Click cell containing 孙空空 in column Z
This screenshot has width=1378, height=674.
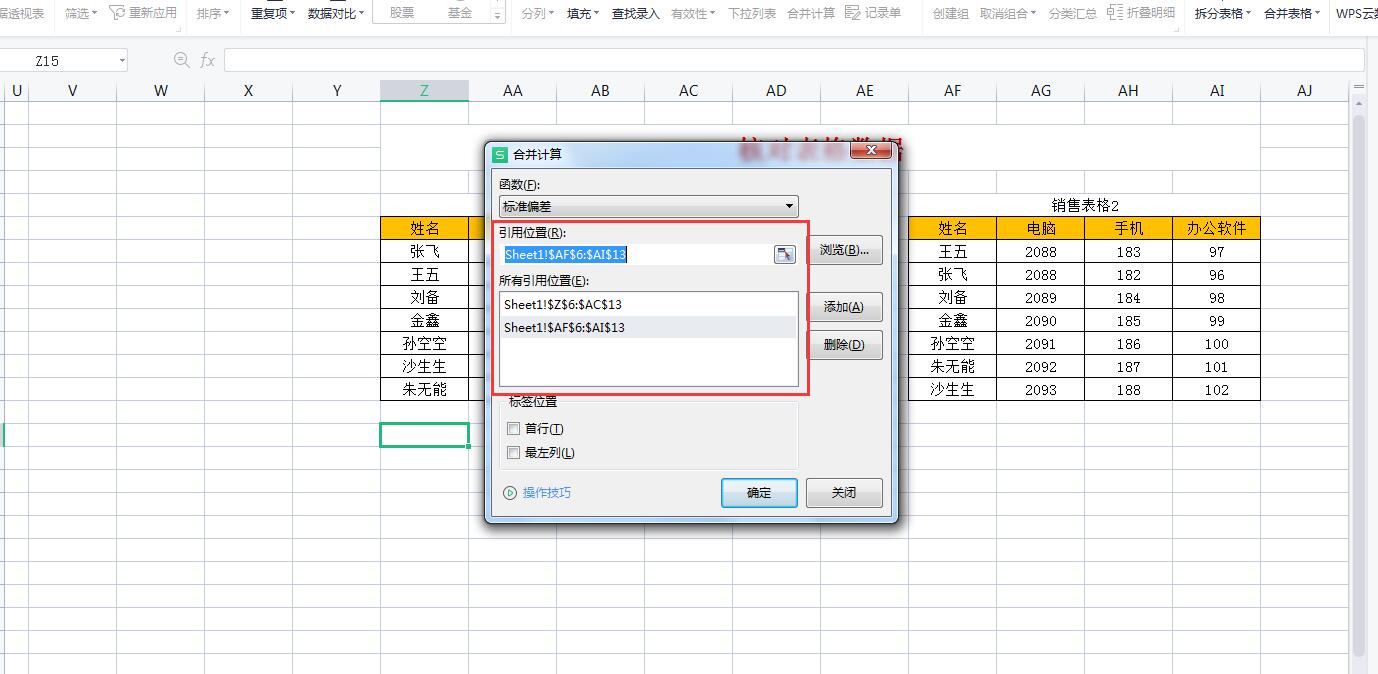click(424, 343)
